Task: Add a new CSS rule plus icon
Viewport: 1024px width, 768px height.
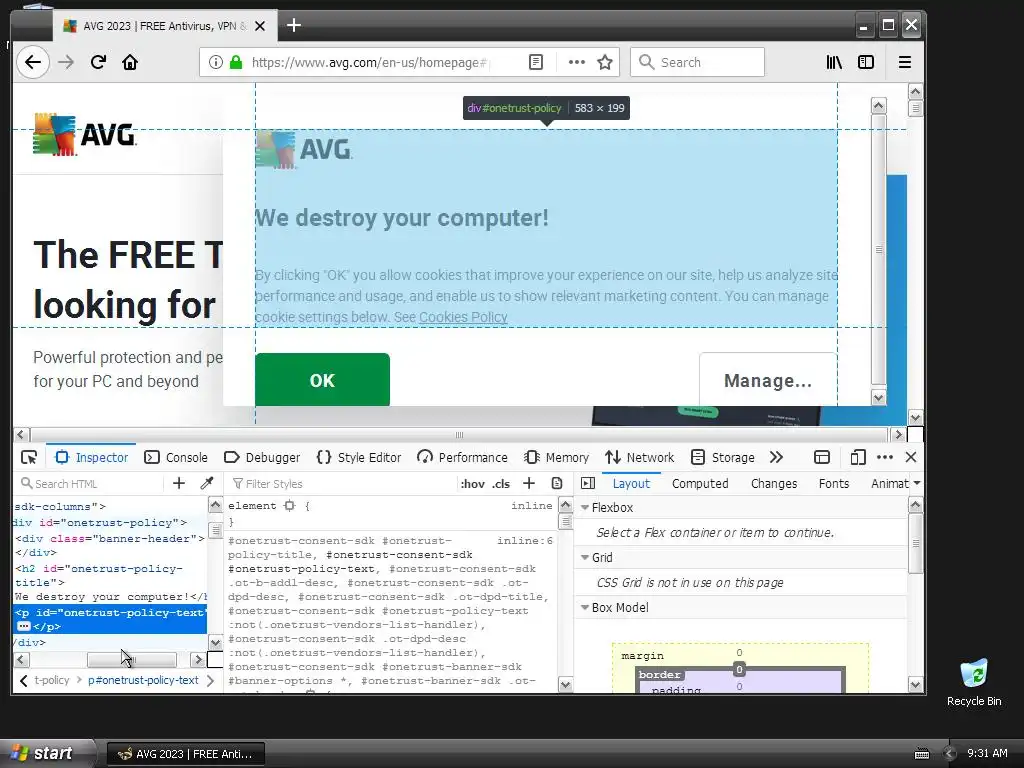Action: pyautogui.click(x=529, y=483)
